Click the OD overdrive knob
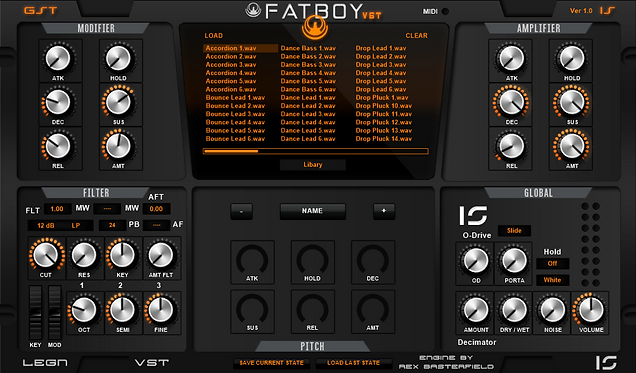 pyautogui.click(x=475, y=260)
